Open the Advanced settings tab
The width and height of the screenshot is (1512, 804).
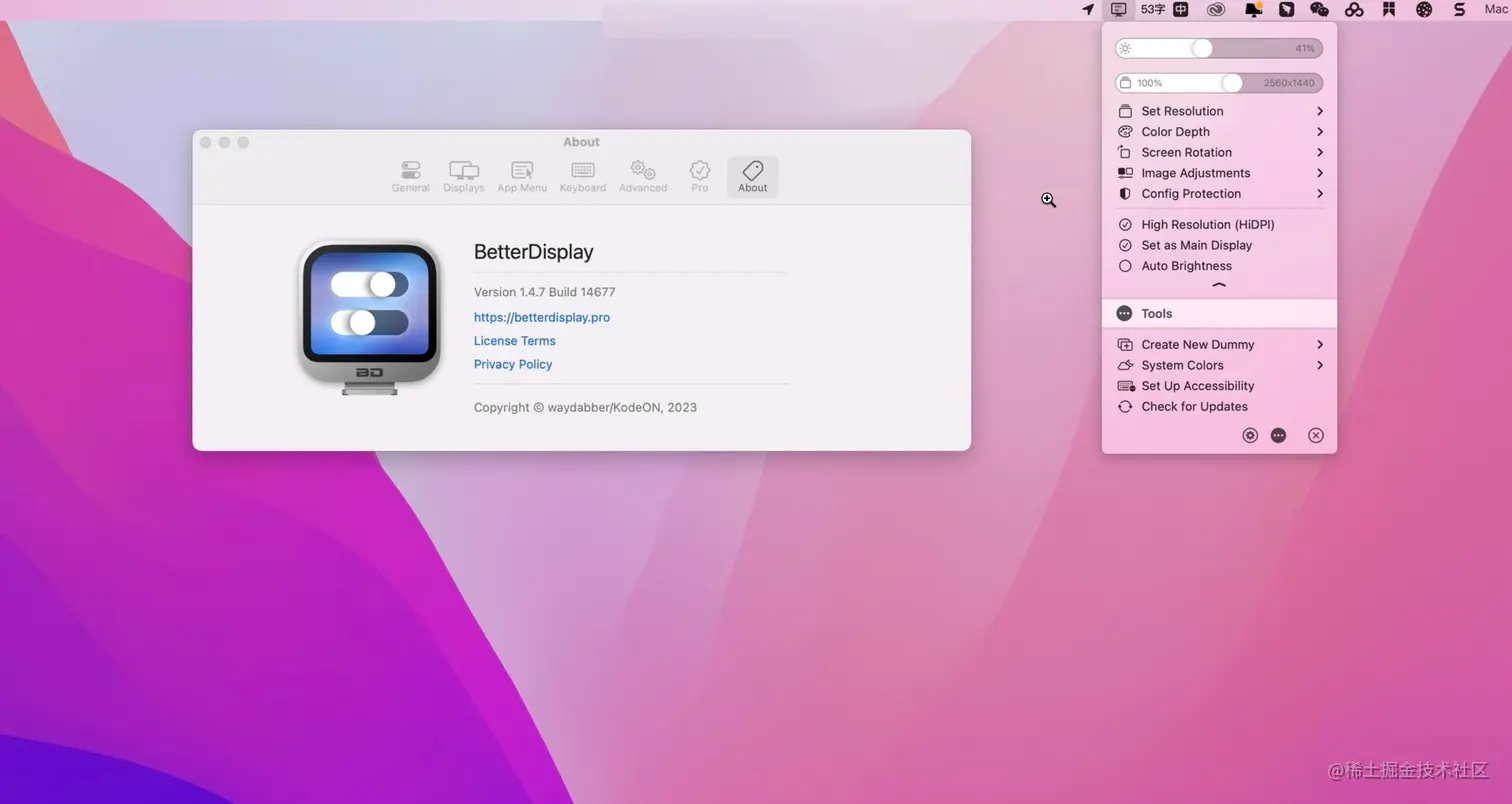pos(642,176)
